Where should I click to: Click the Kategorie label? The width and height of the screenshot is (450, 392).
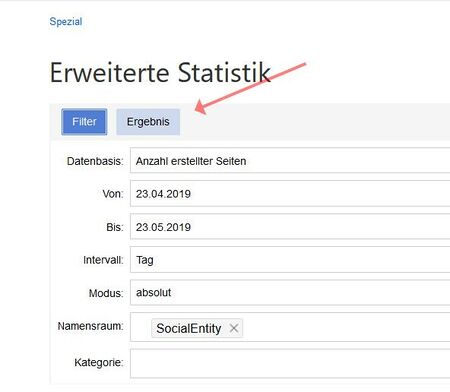[x=99, y=362]
